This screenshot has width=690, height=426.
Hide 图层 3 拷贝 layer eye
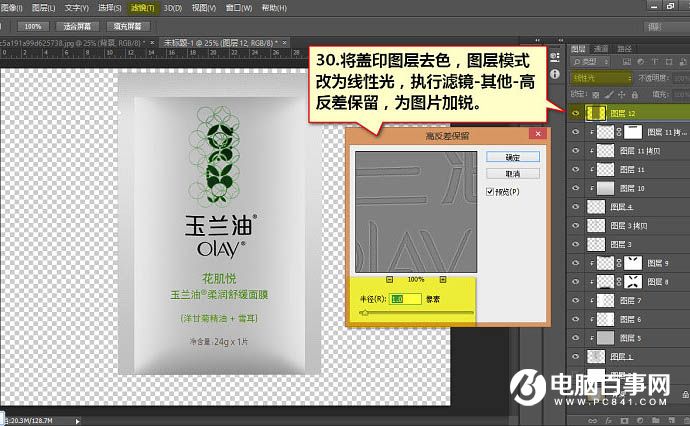click(576, 225)
